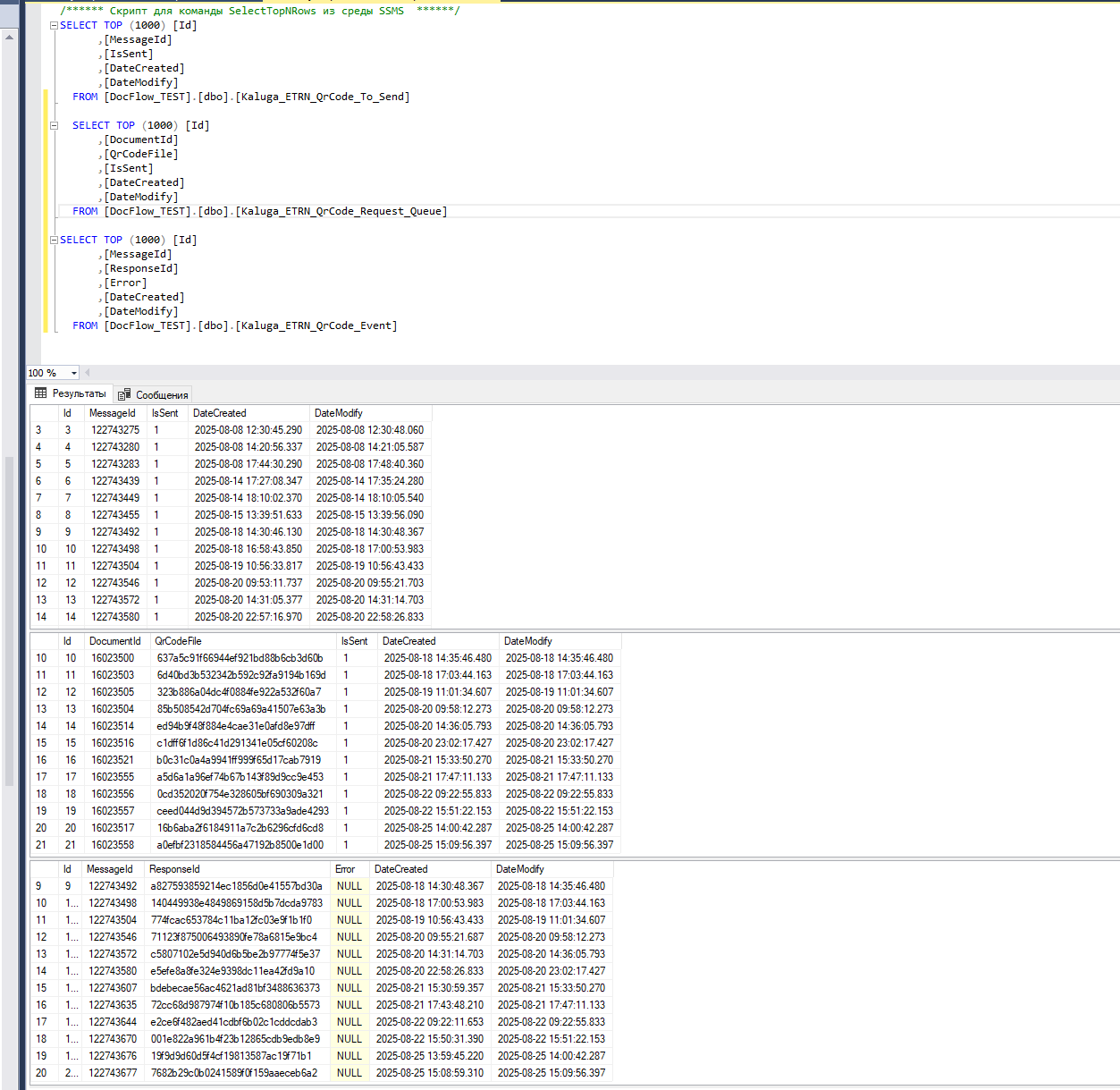This screenshot has height=1090, width=1120.
Task: Select the QrCodeFile column header
Action: pos(243,641)
